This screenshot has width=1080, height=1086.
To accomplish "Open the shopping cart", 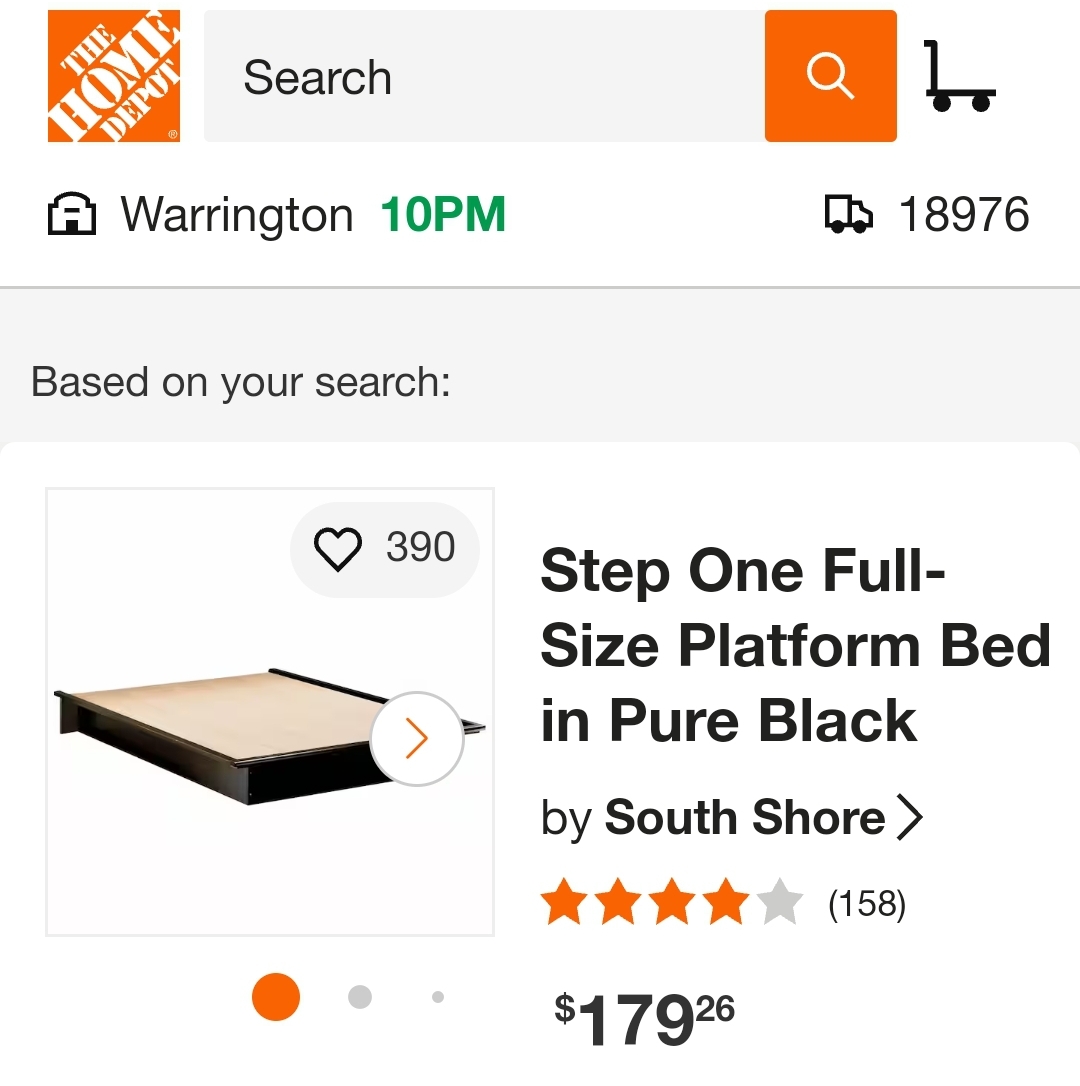I will 958,77.
